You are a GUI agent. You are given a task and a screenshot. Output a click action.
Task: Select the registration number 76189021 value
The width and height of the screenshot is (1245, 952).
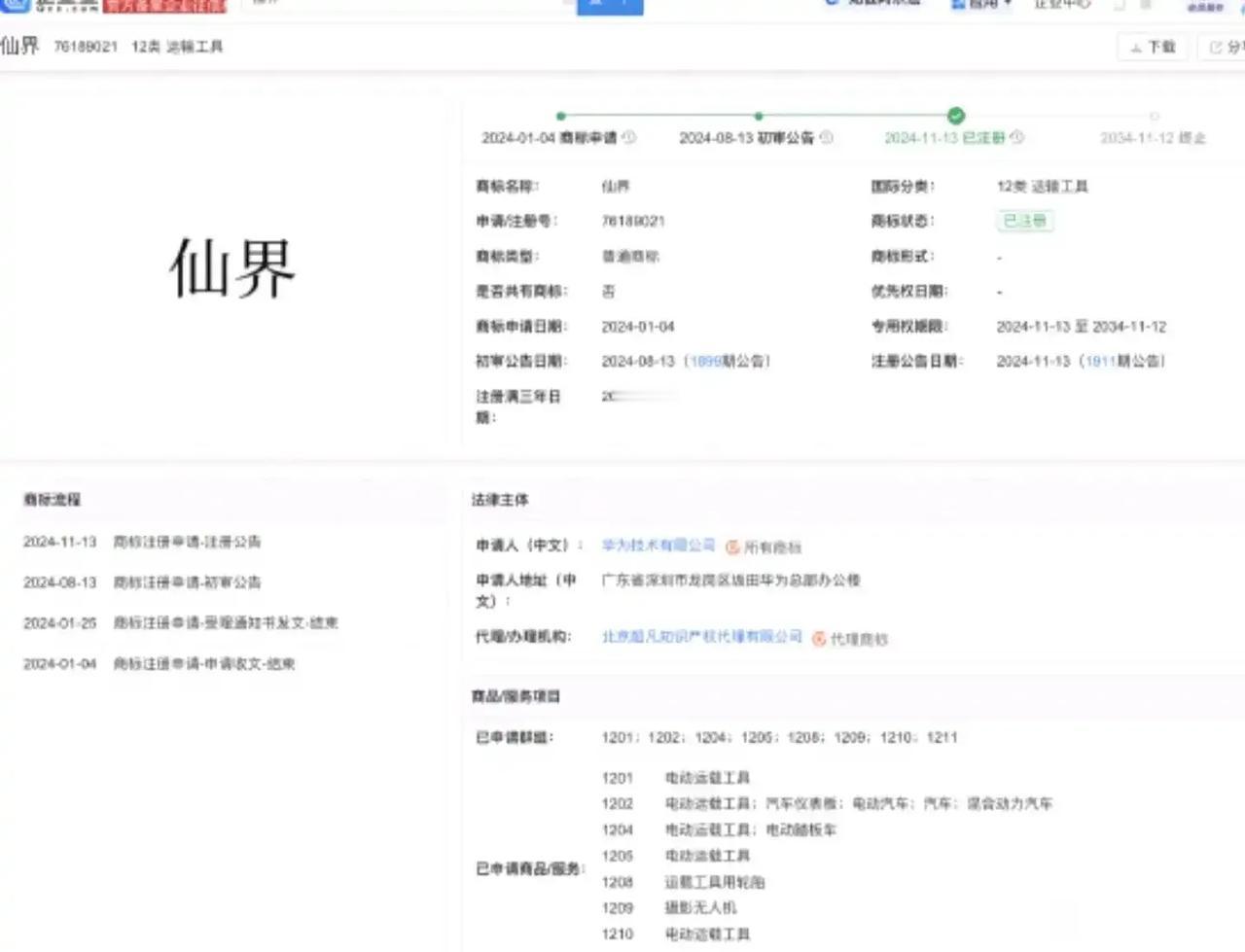[x=633, y=221]
